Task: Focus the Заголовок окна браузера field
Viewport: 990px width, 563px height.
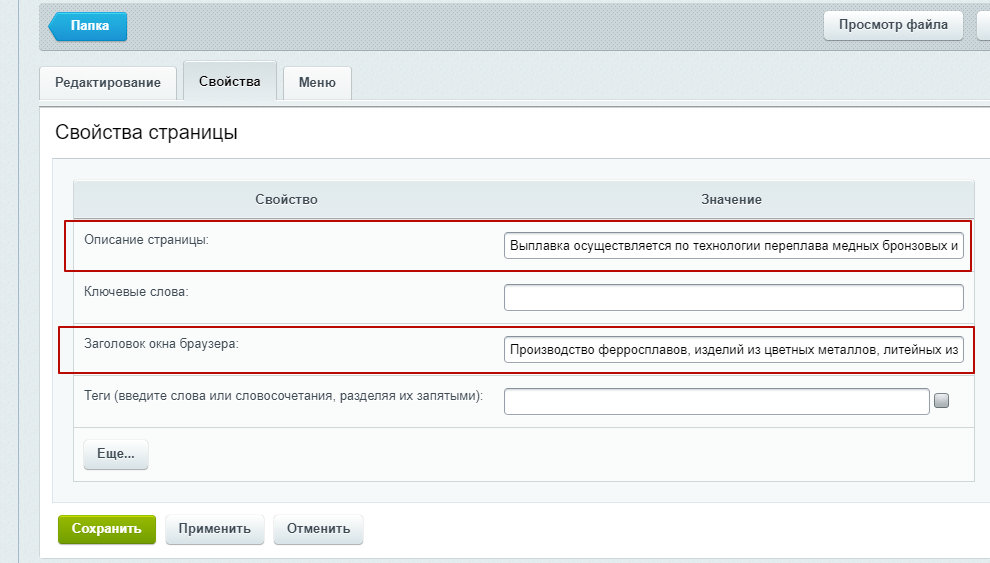Action: [733, 350]
